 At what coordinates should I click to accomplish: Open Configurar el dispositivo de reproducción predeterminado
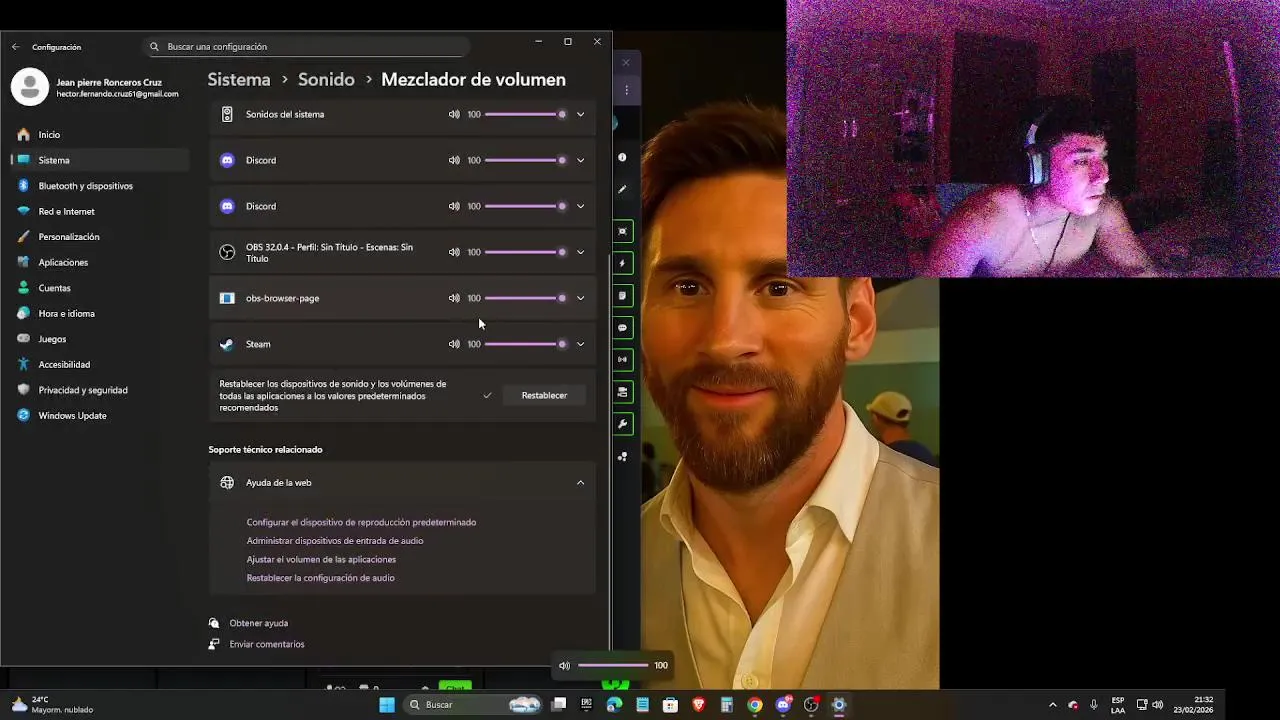coord(361,522)
